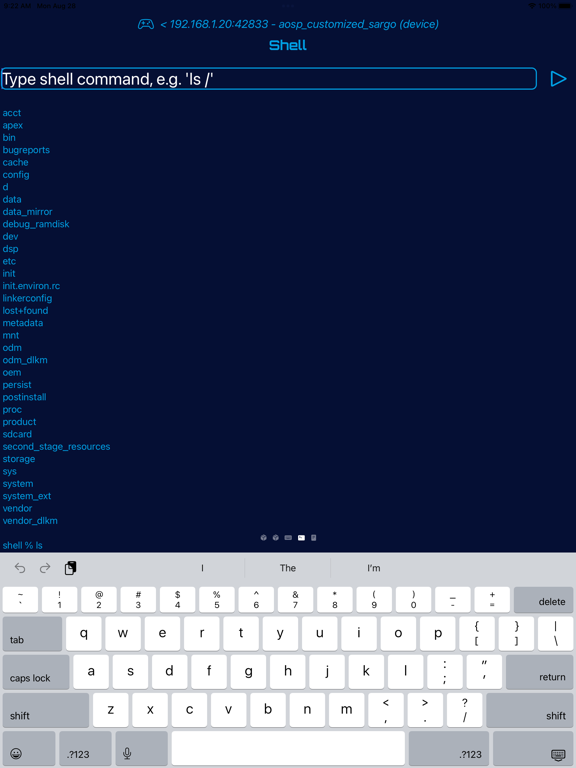Select the "vendor_dlkm" entry
576x768 pixels.
30,521
